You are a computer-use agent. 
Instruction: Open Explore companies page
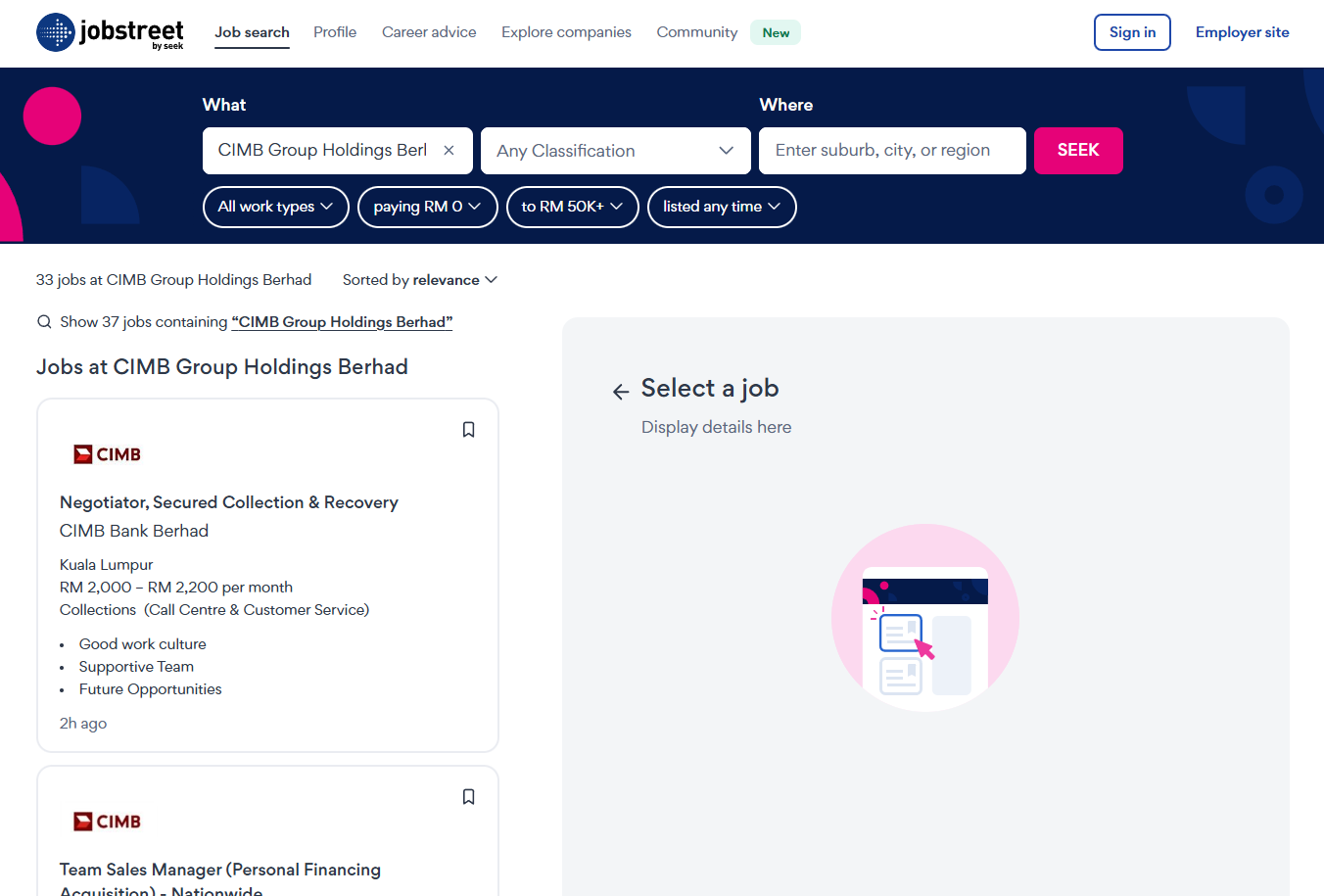566,32
